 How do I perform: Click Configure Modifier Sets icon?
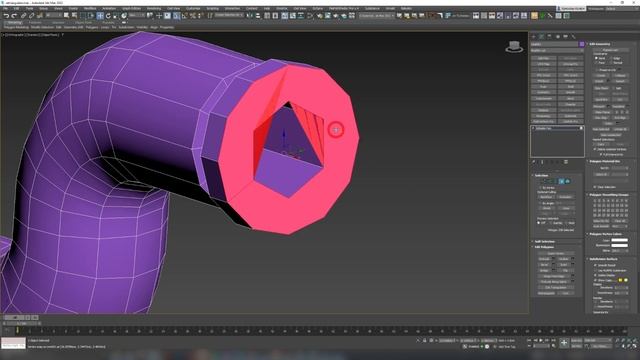tap(566, 162)
